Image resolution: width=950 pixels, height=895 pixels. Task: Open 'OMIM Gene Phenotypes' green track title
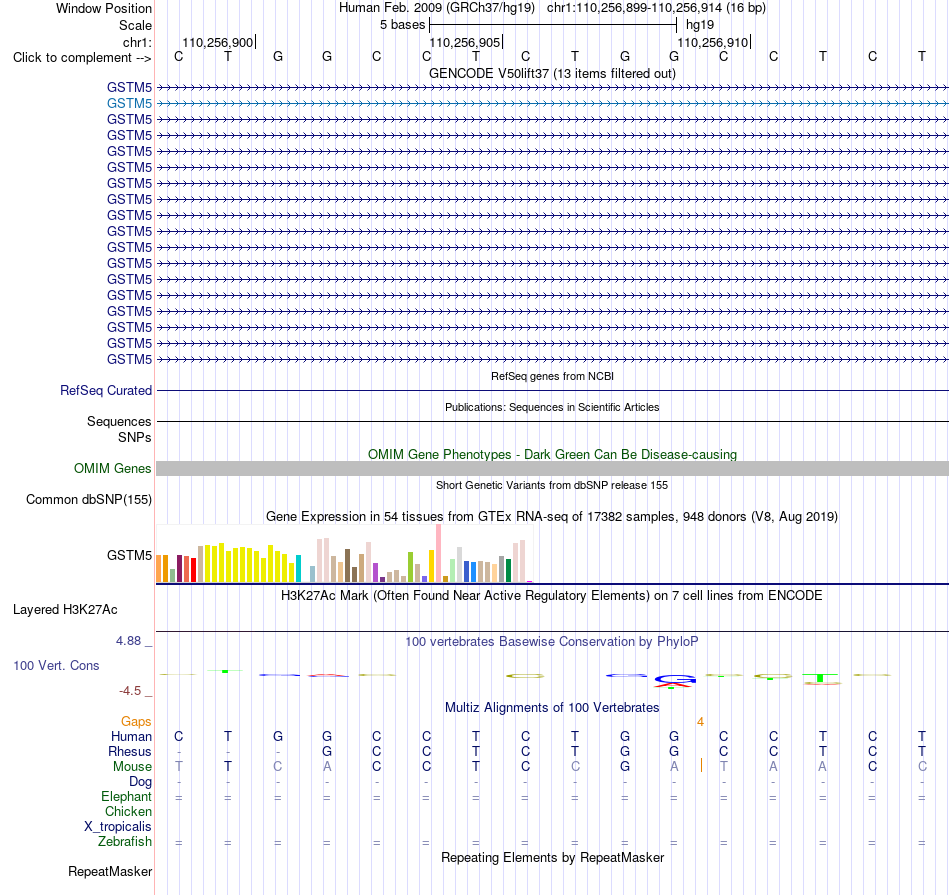click(x=552, y=454)
